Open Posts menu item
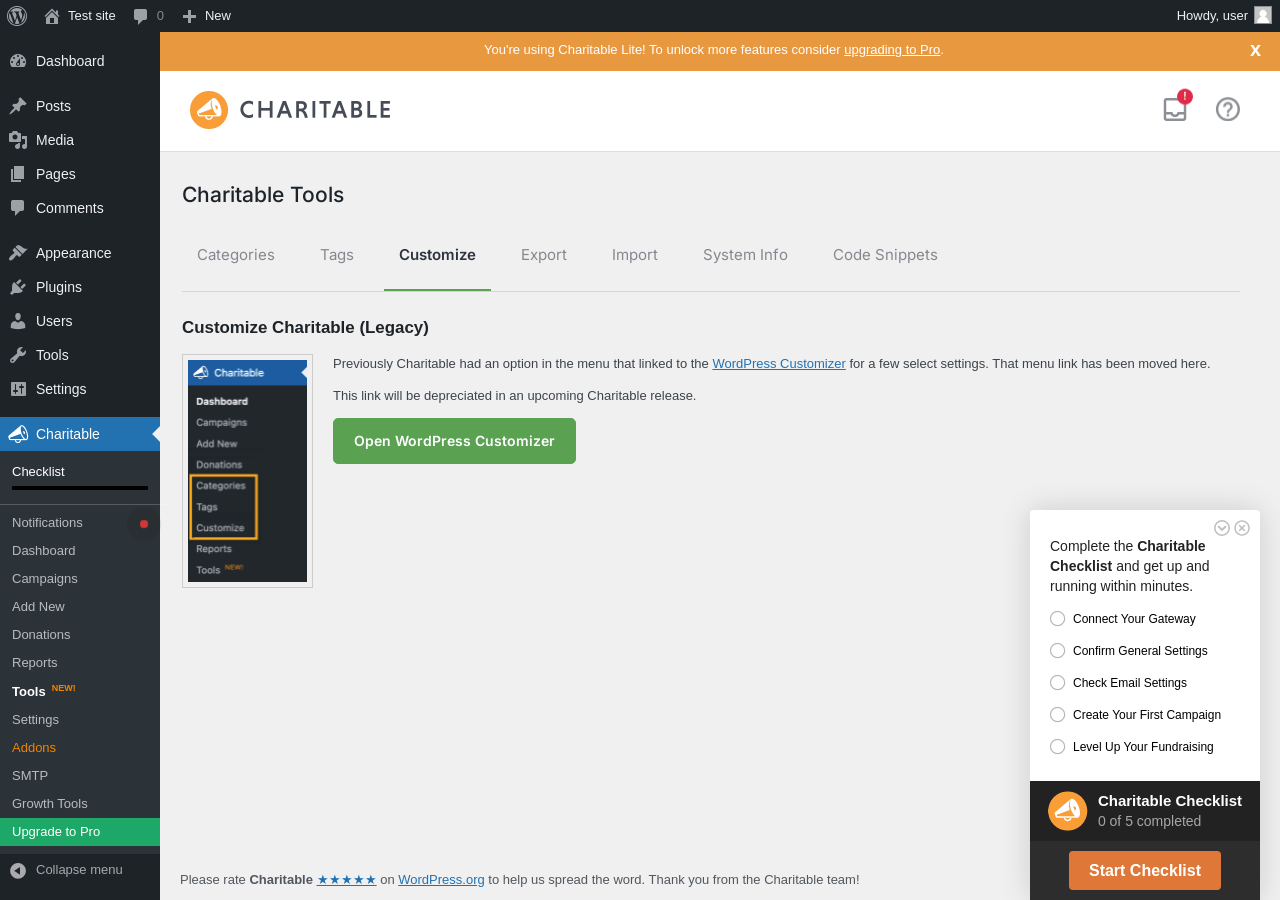This screenshot has height=900, width=1280. pyautogui.click(x=80, y=106)
